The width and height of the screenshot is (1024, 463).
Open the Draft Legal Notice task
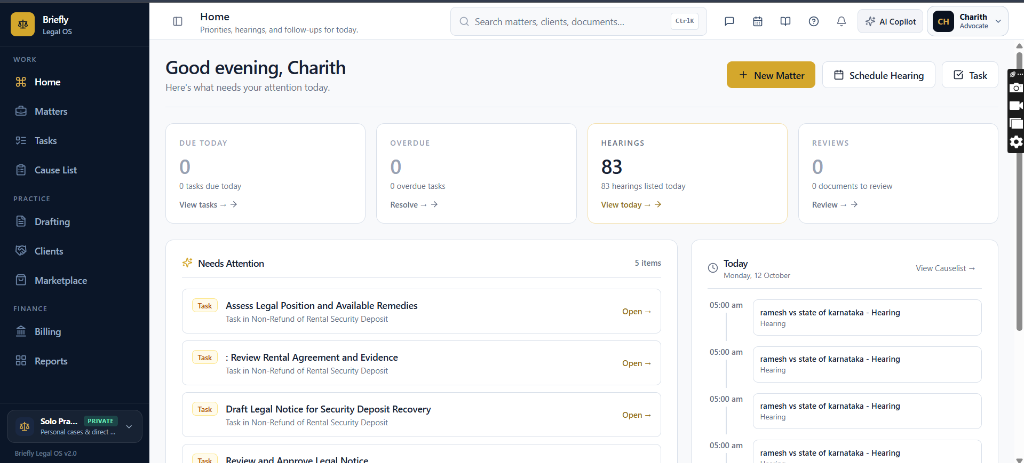click(421, 415)
